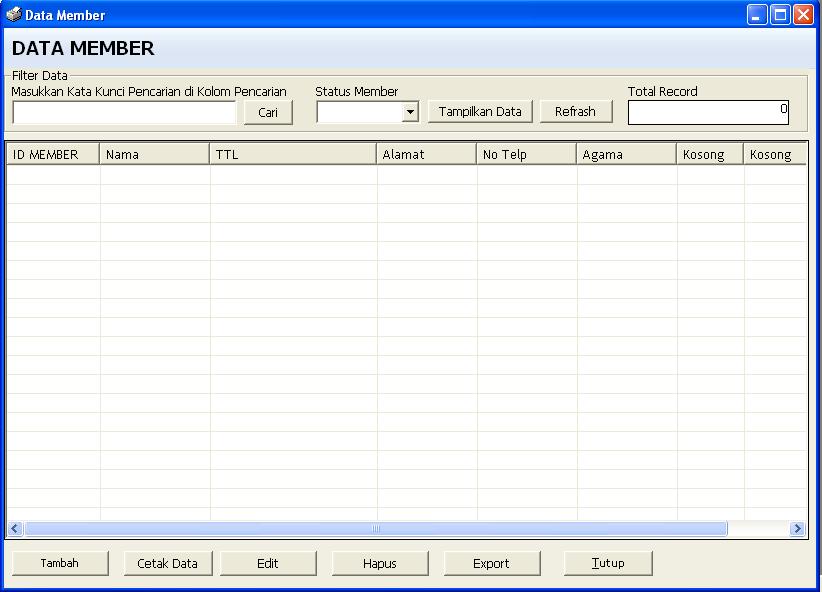Click the Tutup button
The height and width of the screenshot is (592, 822).
click(x=608, y=563)
